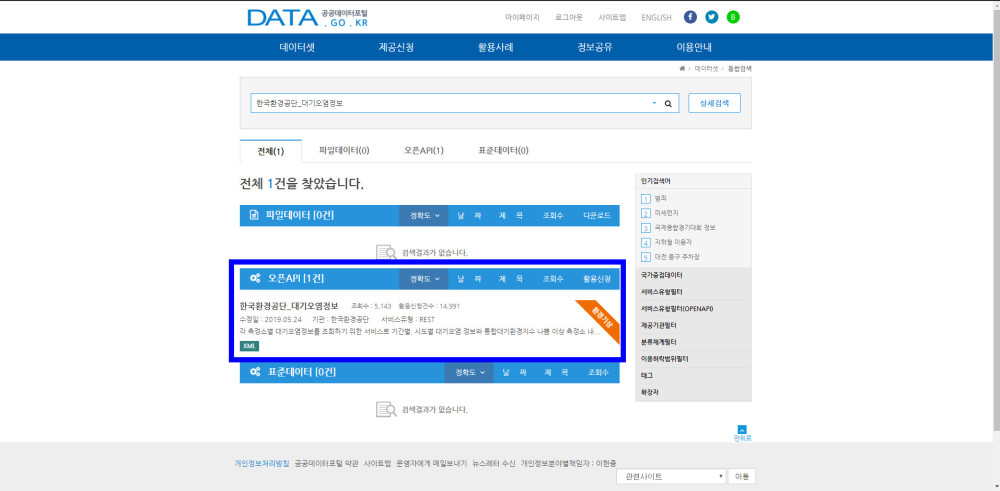Sort 파일데이터 results by 날짜
The image size is (1000, 491).
pos(469,216)
